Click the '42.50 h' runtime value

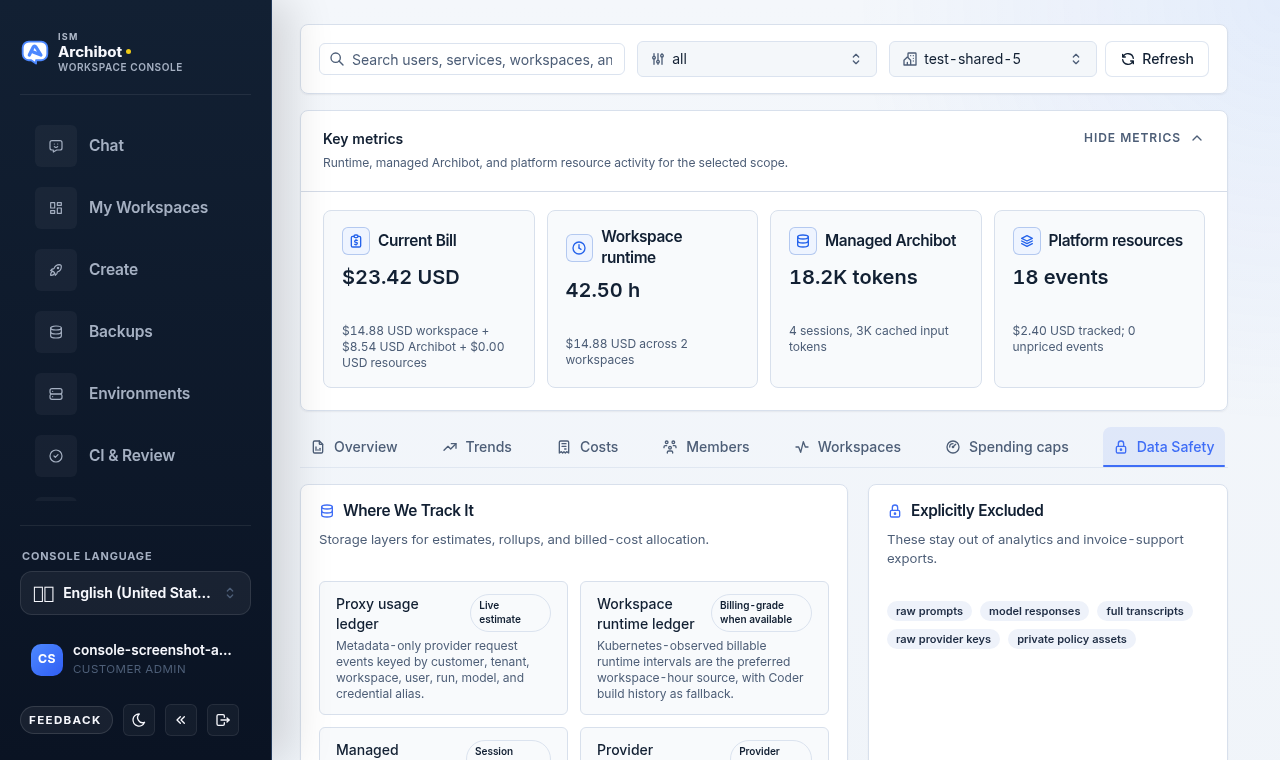(x=603, y=290)
